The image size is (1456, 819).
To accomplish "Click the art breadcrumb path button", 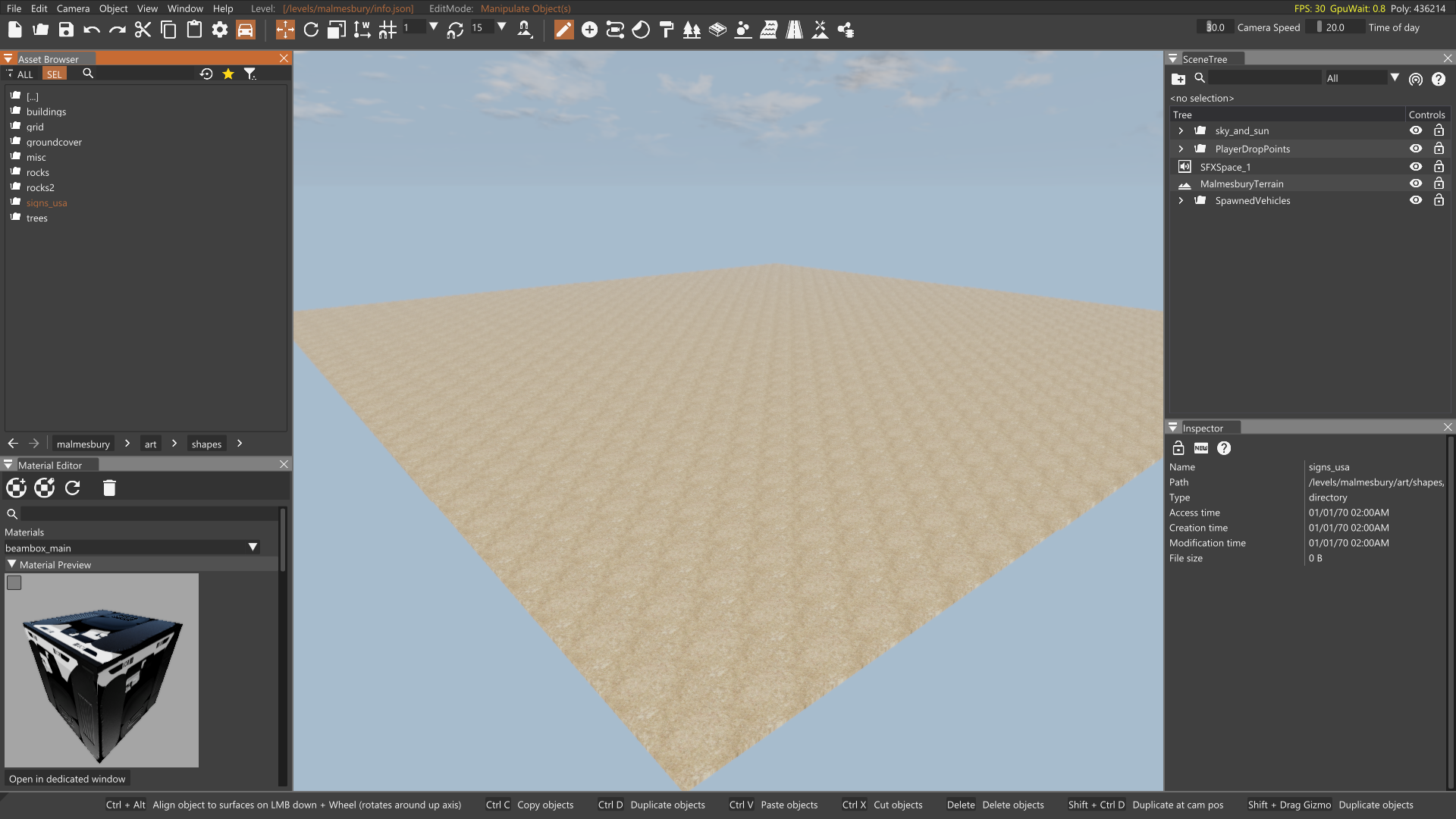I will 150,444.
